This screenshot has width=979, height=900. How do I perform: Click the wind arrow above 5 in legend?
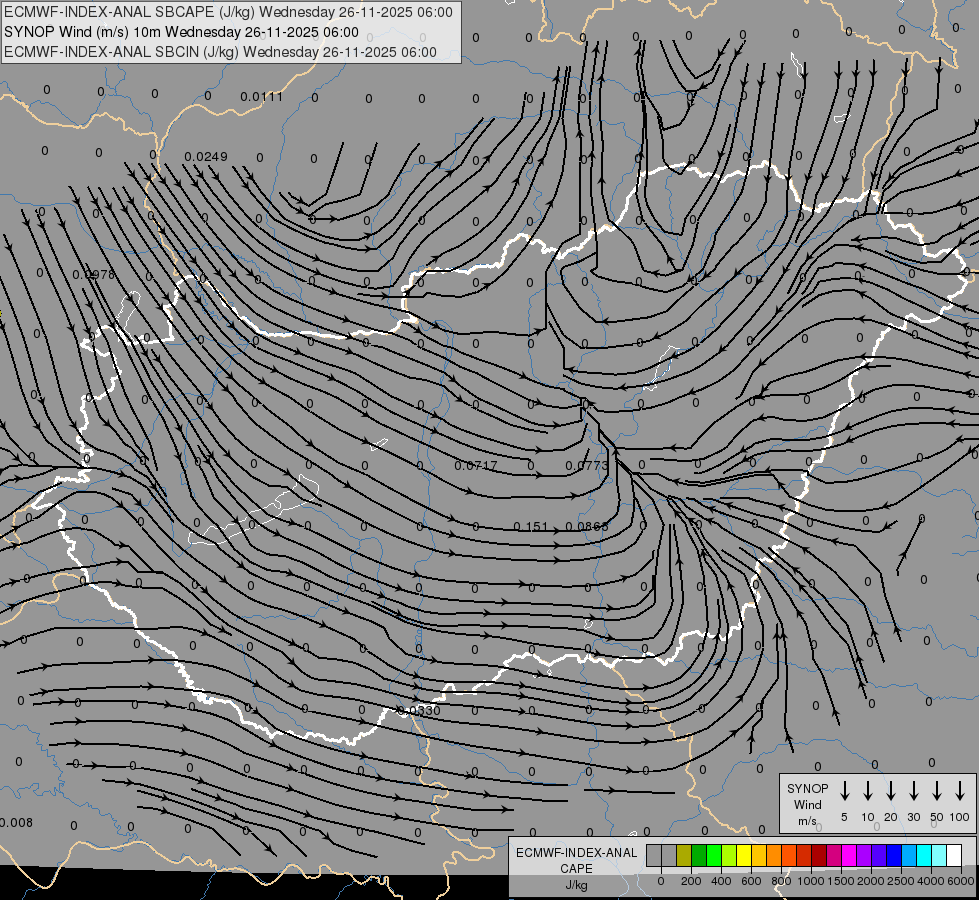click(x=845, y=791)
